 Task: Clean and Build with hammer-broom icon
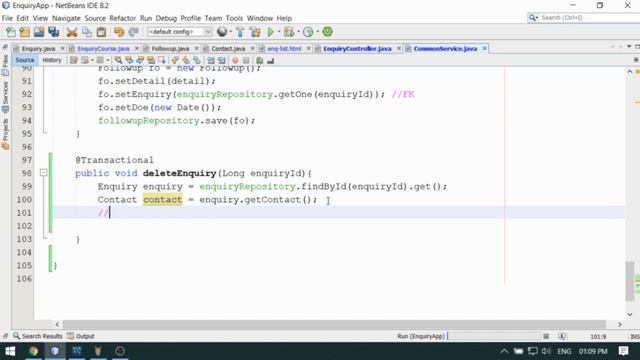(x=255, y=32)
